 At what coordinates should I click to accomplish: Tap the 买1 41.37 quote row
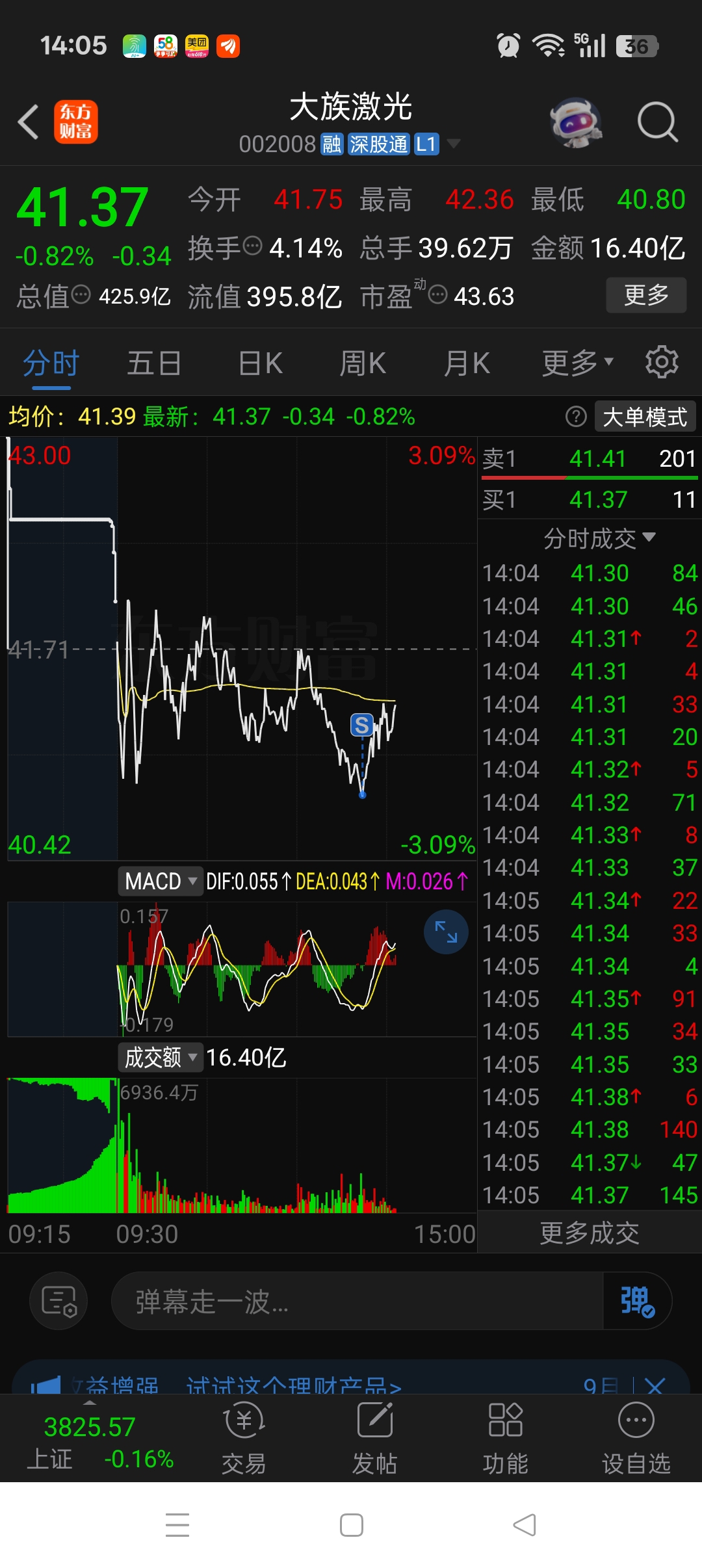click(x=590, y=499)
